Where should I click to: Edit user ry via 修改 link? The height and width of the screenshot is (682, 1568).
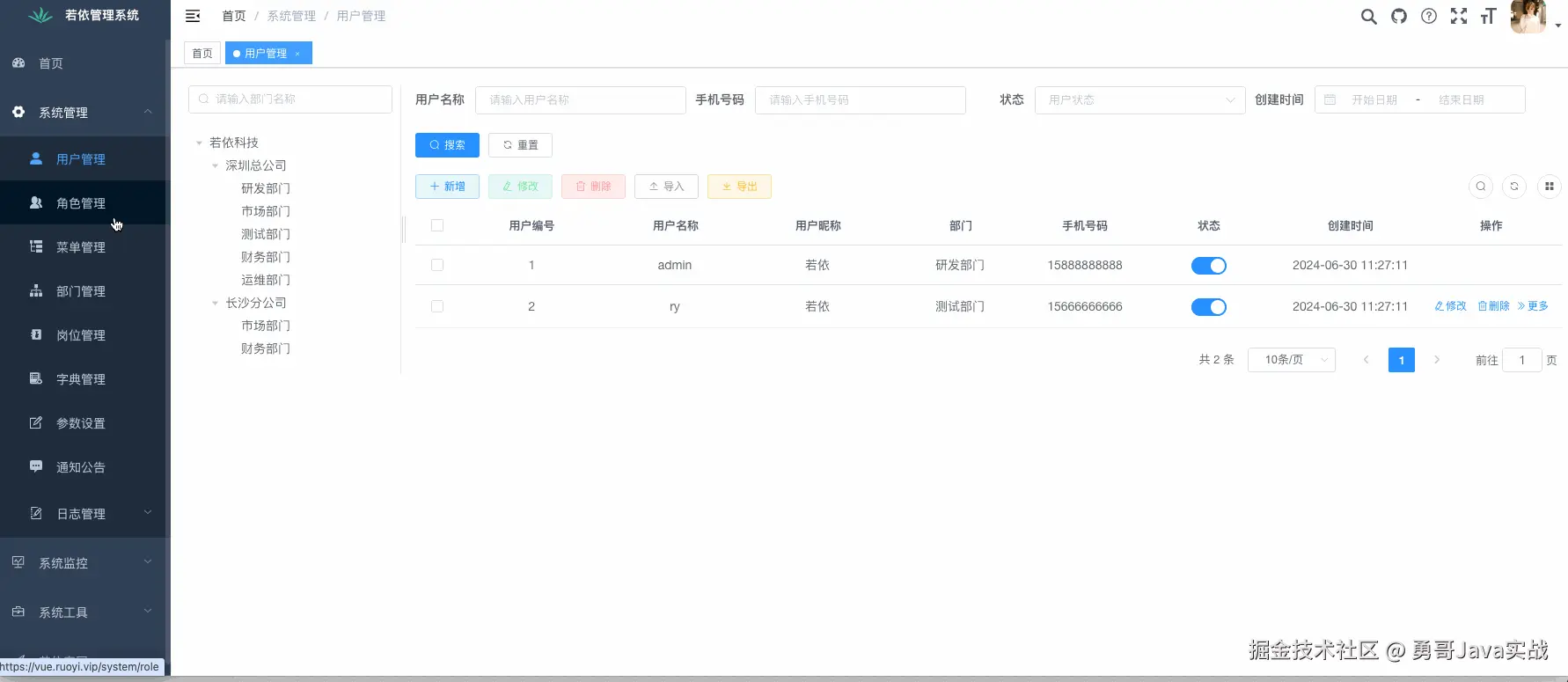click(x=1451, y=306)
